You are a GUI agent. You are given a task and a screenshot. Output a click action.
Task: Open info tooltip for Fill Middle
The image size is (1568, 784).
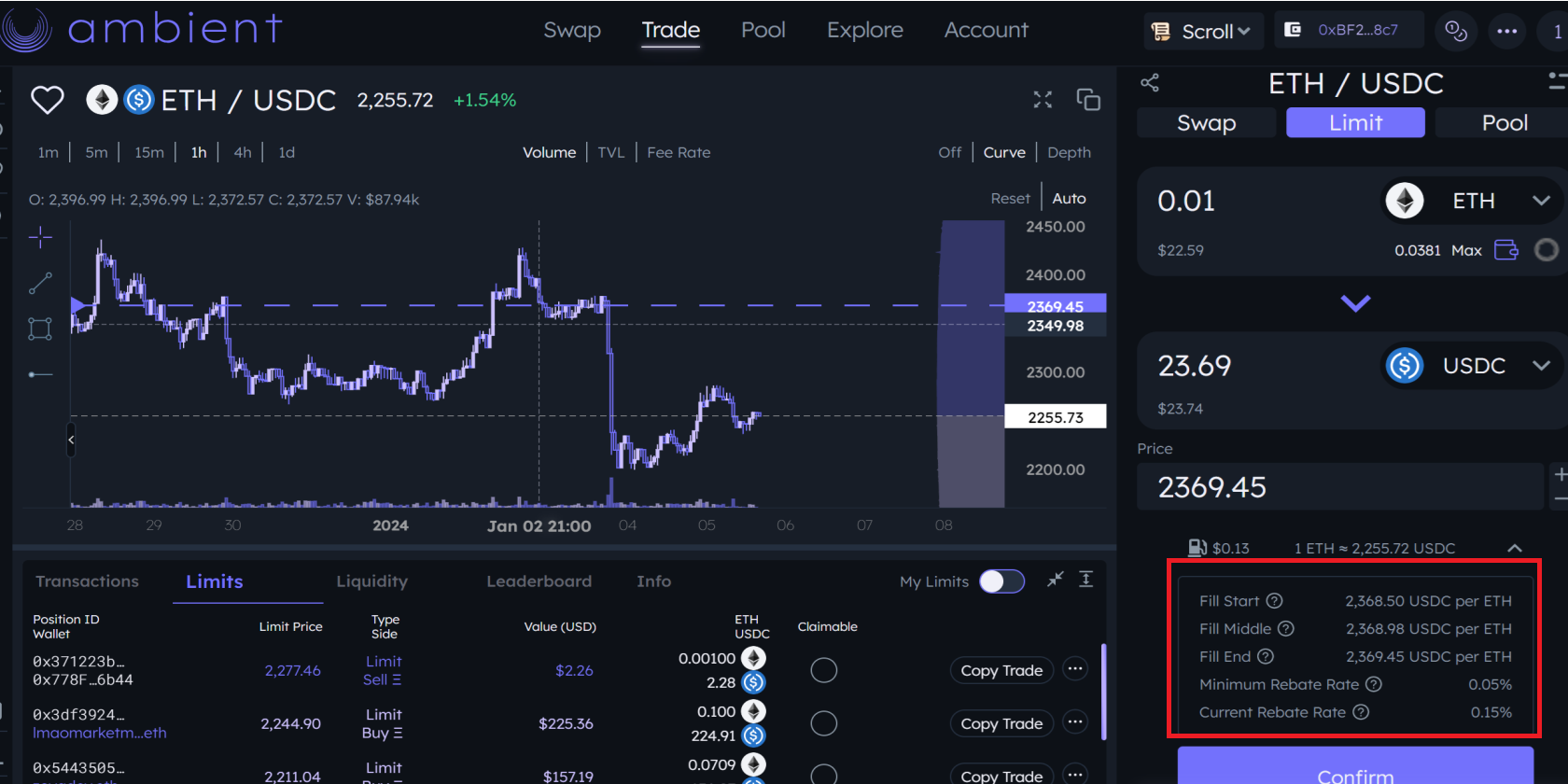tap(1285, 629)
